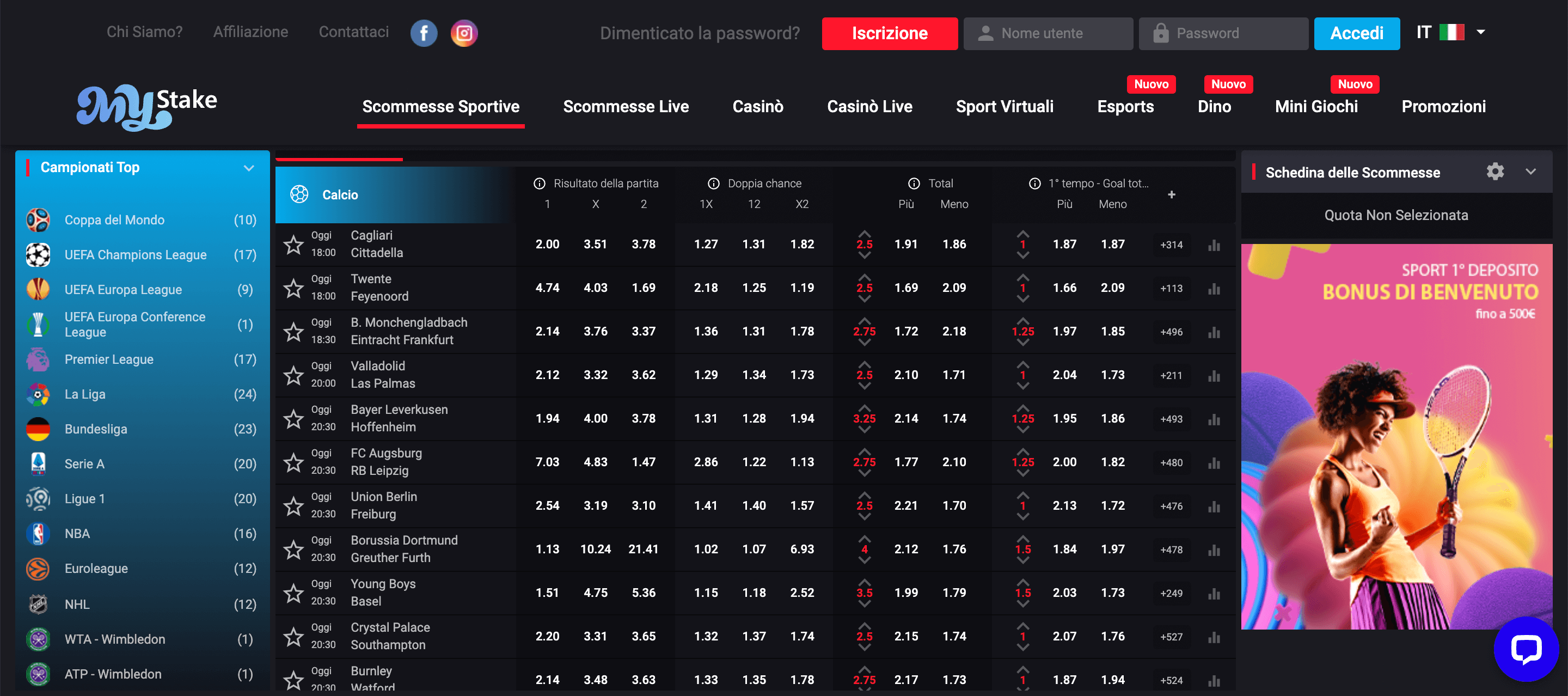This screenshot has width=1568, height=696.
Task: Focus the Password field
Action: click(x=1223, y=33)
